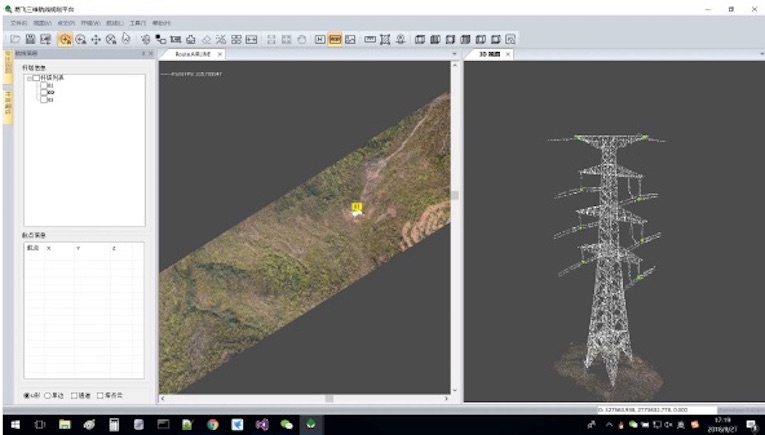This screenshot has height=435, width=765.
Task: Open the tab list dropdown arrow of map pane
Action: coord(453,54)
